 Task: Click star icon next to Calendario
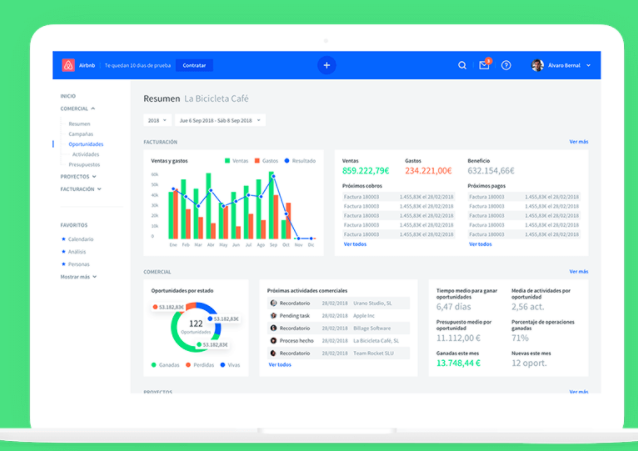click(63, 240)
